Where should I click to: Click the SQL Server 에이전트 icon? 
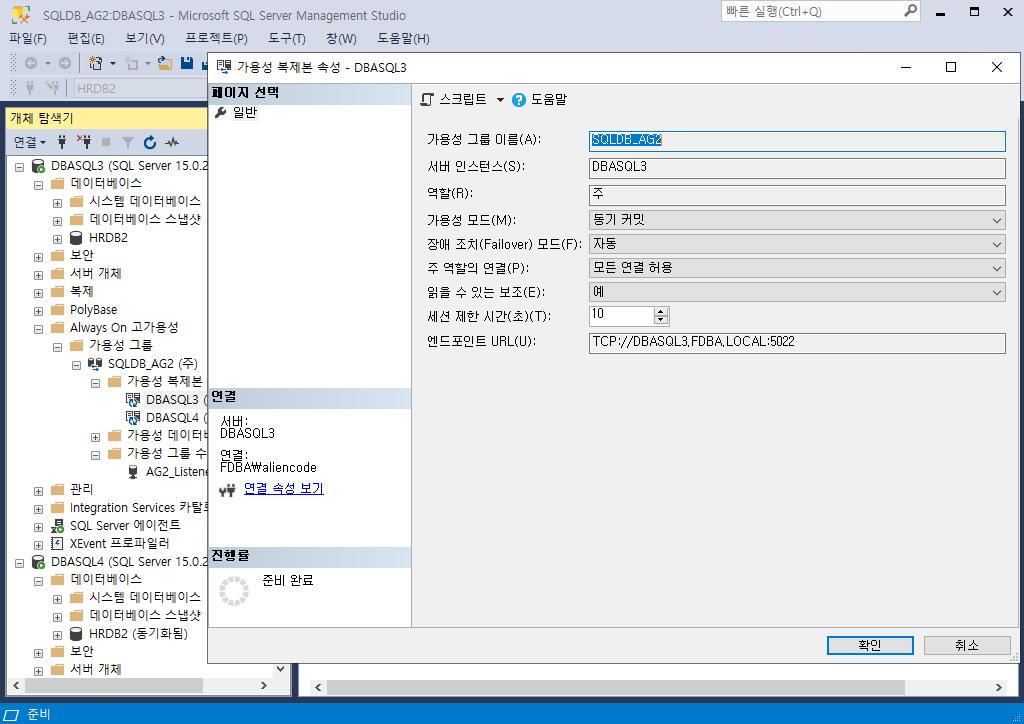pos(57,526)
